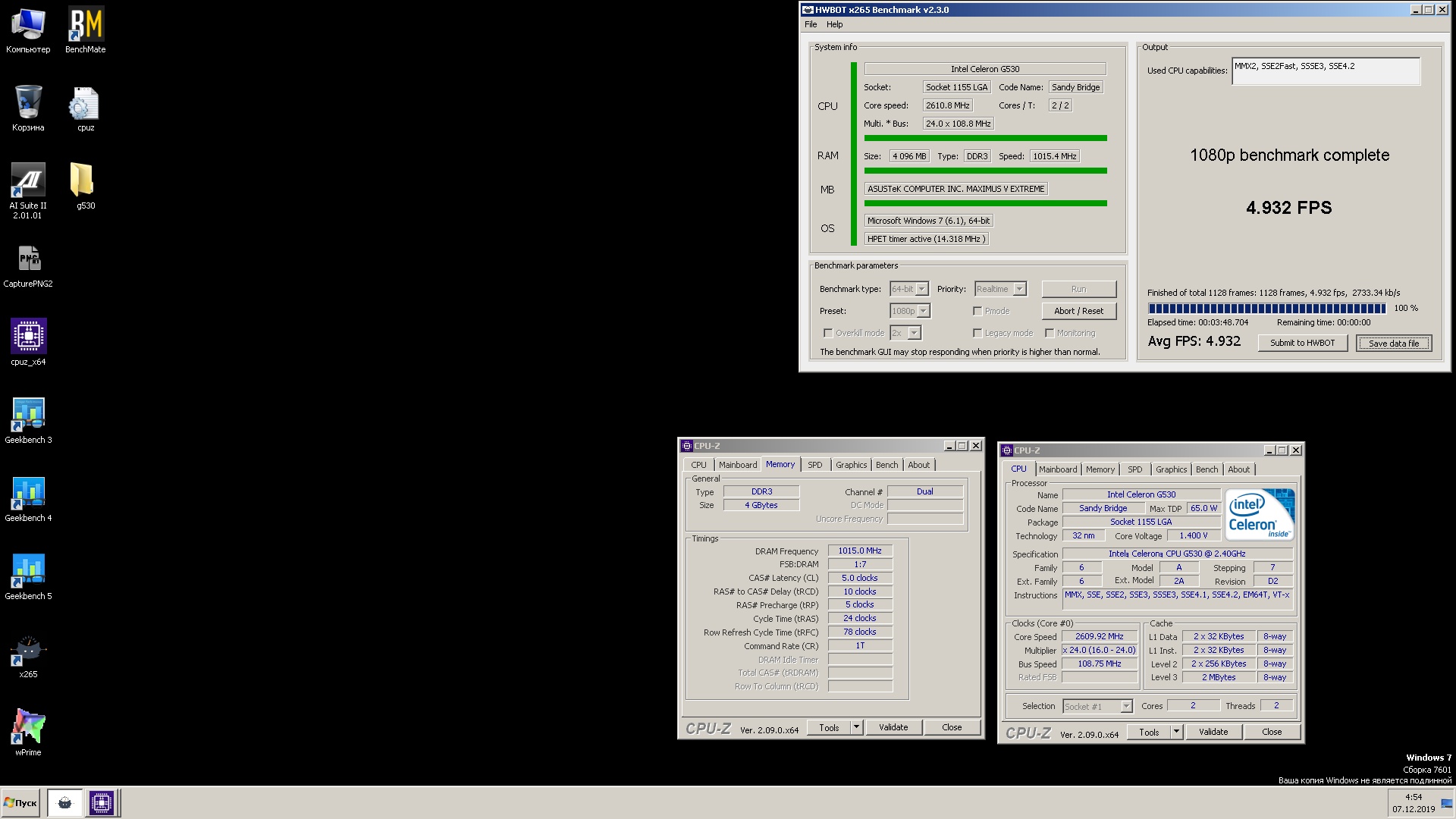
Task: Launch the x265 desktop shortcut
Action: coord(28,655)
